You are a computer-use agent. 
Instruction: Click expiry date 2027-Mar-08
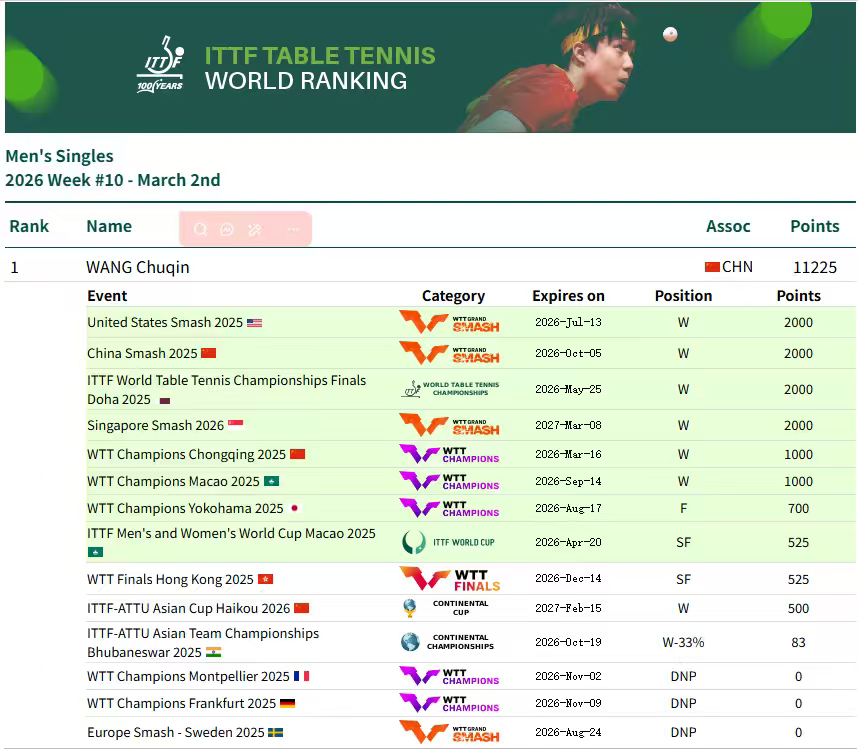tap(568, 425)
